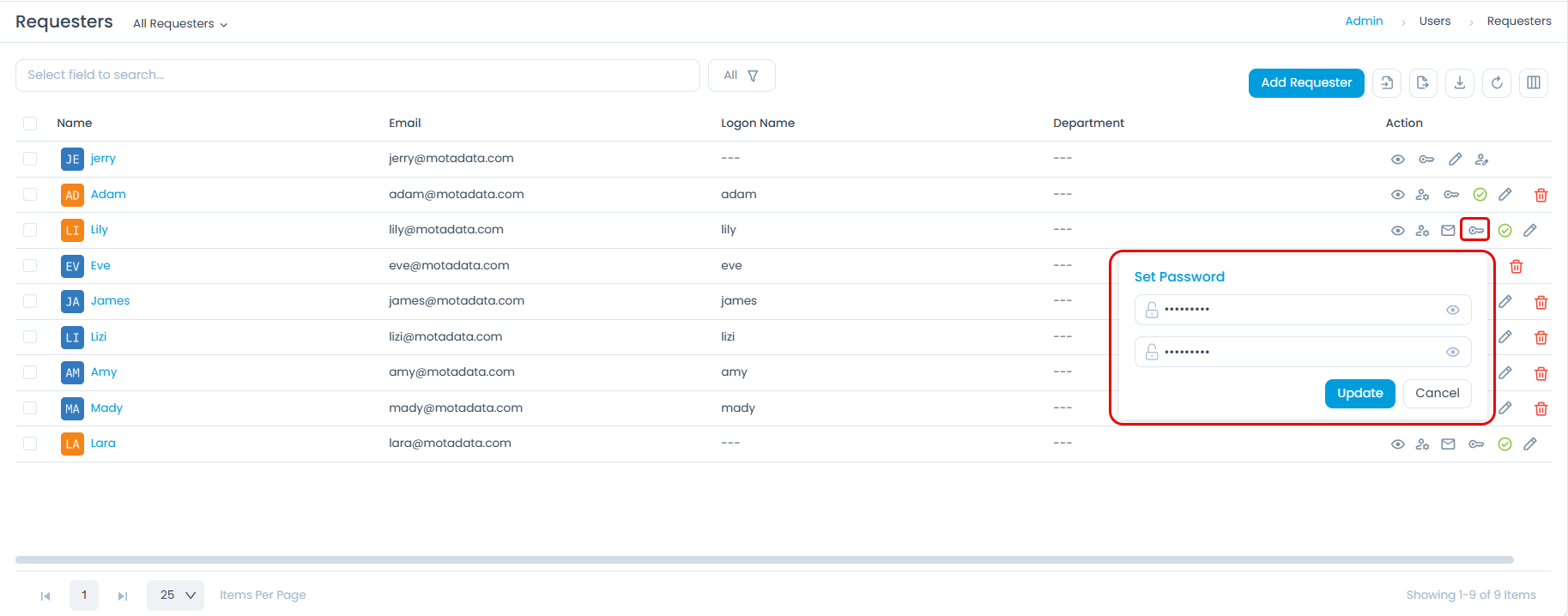The height and width of the screenshot is (616, 1568).
Task: Click the download icon in toolbar
Action: click(1460, 83)
